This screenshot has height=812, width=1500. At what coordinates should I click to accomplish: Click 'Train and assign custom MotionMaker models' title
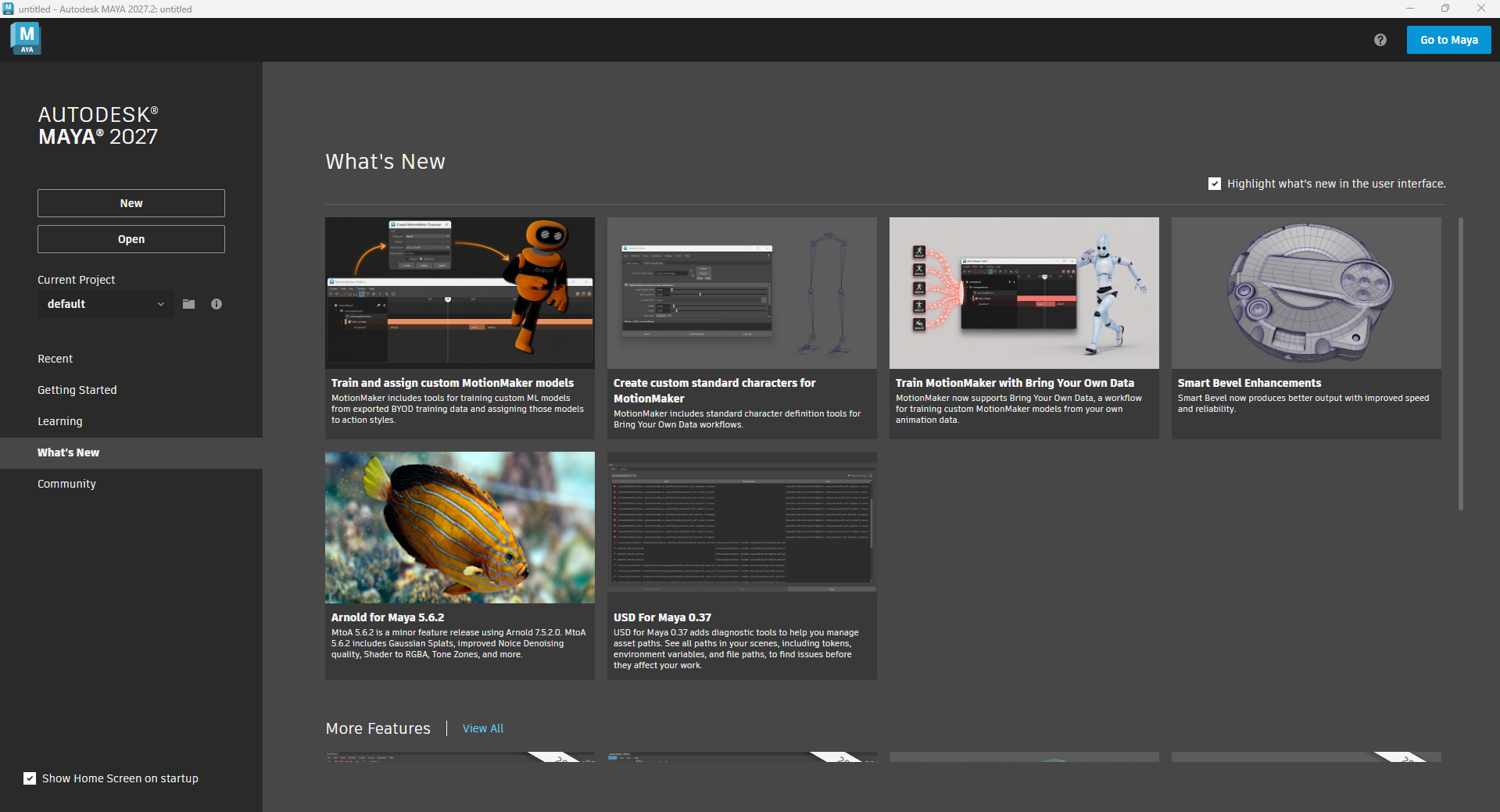coord(453,383)
